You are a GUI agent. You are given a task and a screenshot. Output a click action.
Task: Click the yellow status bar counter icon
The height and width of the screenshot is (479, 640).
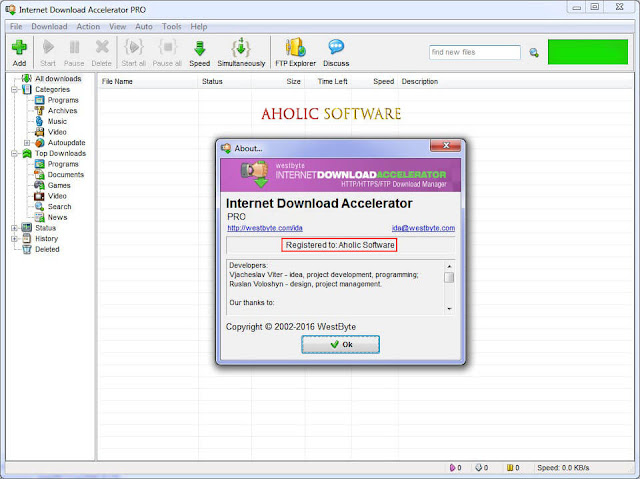(510, 468)
